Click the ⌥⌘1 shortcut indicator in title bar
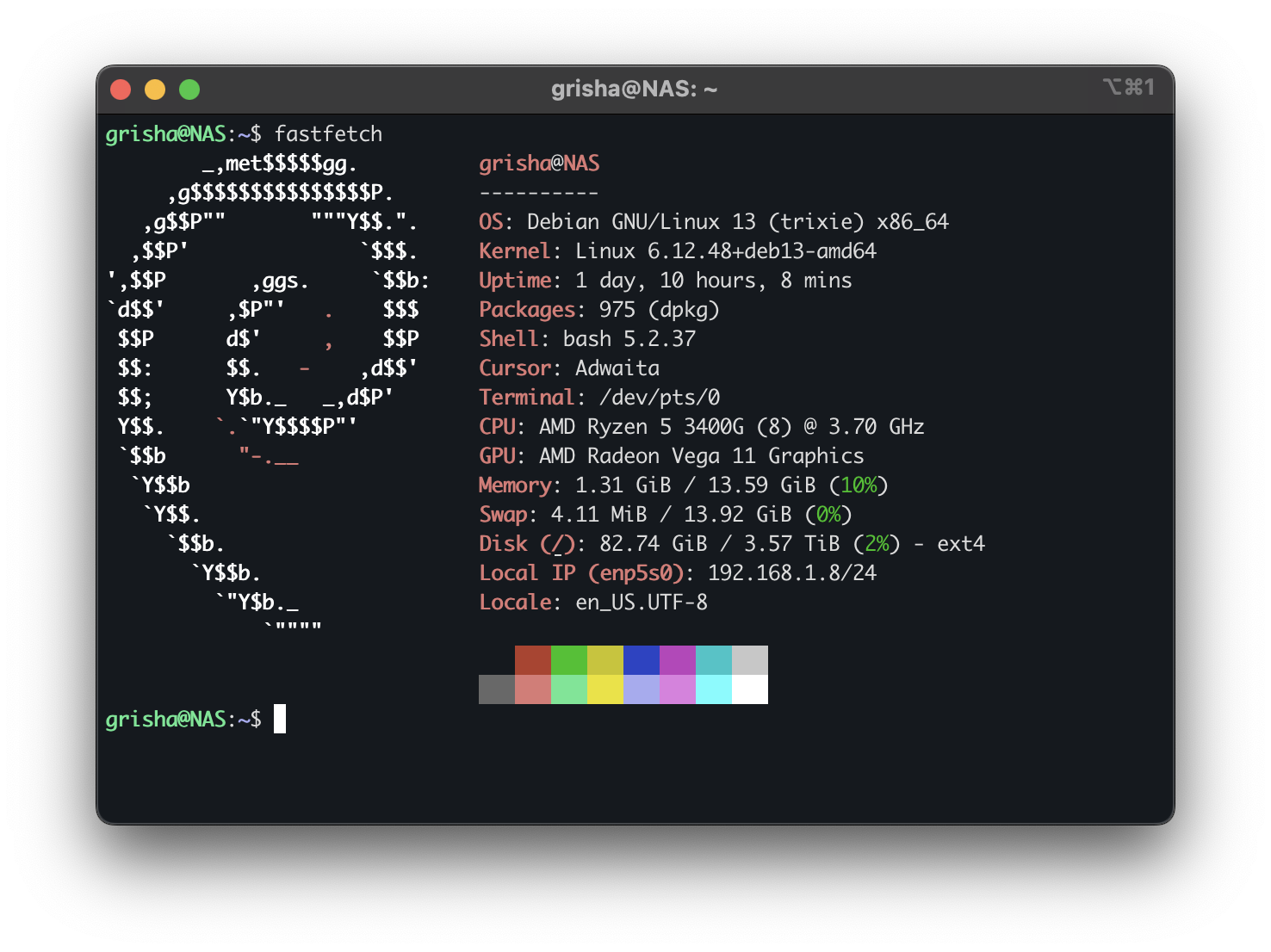The height and width of the screenshot is (952, 1271). [x=1128, y=88]
